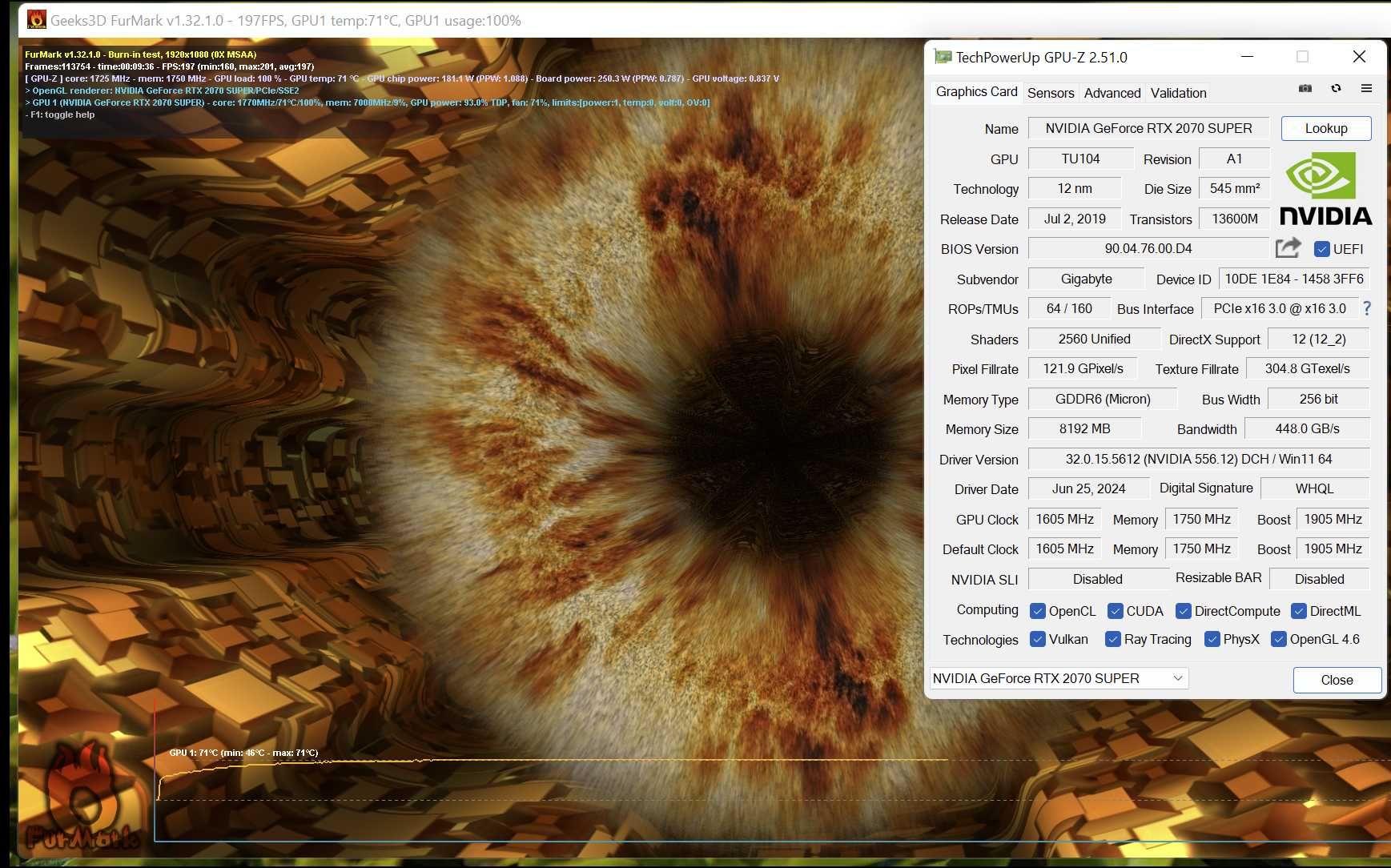Screen dimensions: 1391x868
Task: Click the Default Clock value 1605 MHz
Action: click(1064, 549)
